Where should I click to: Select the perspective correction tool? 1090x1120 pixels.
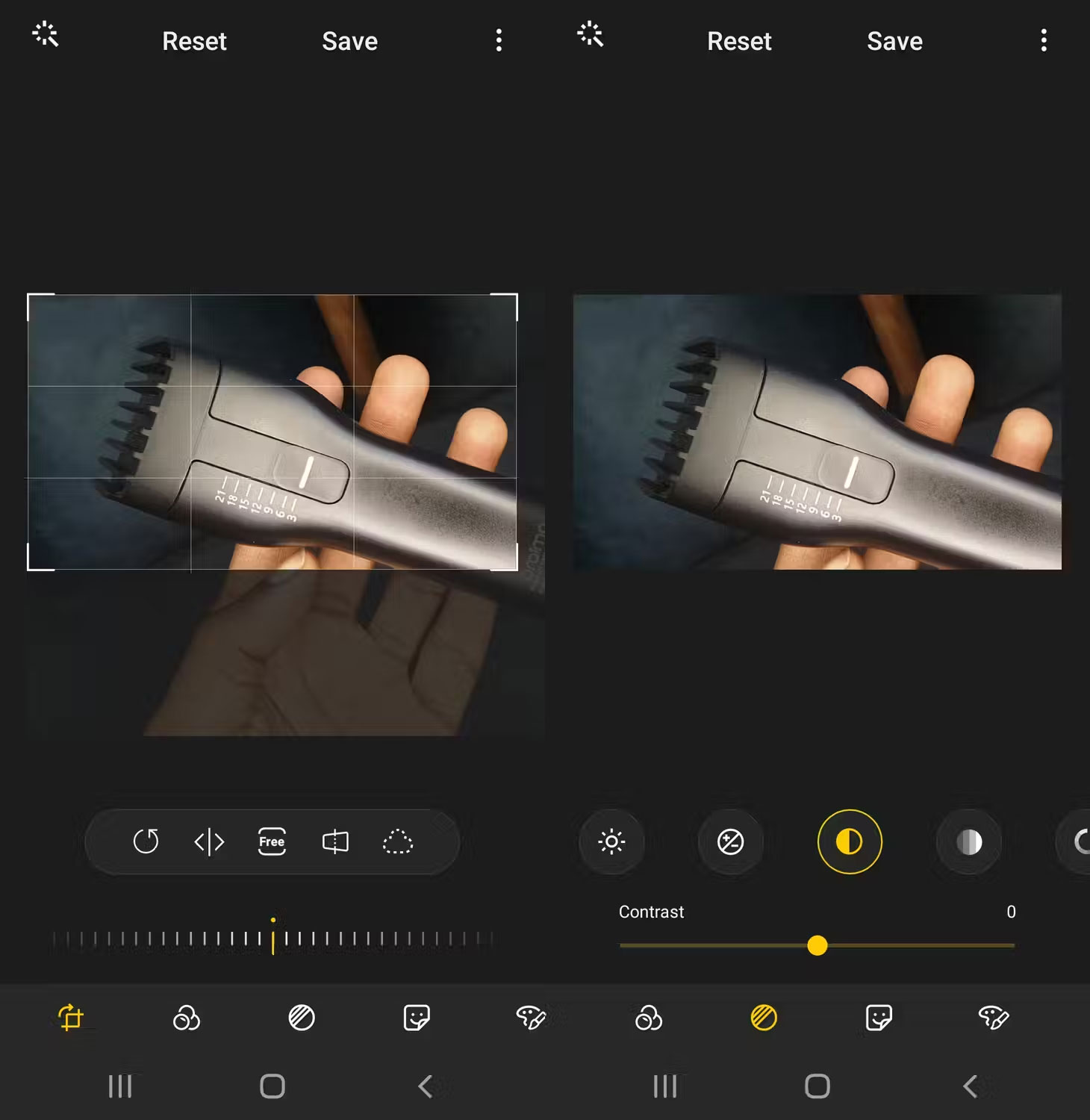(x=334, y=841)
